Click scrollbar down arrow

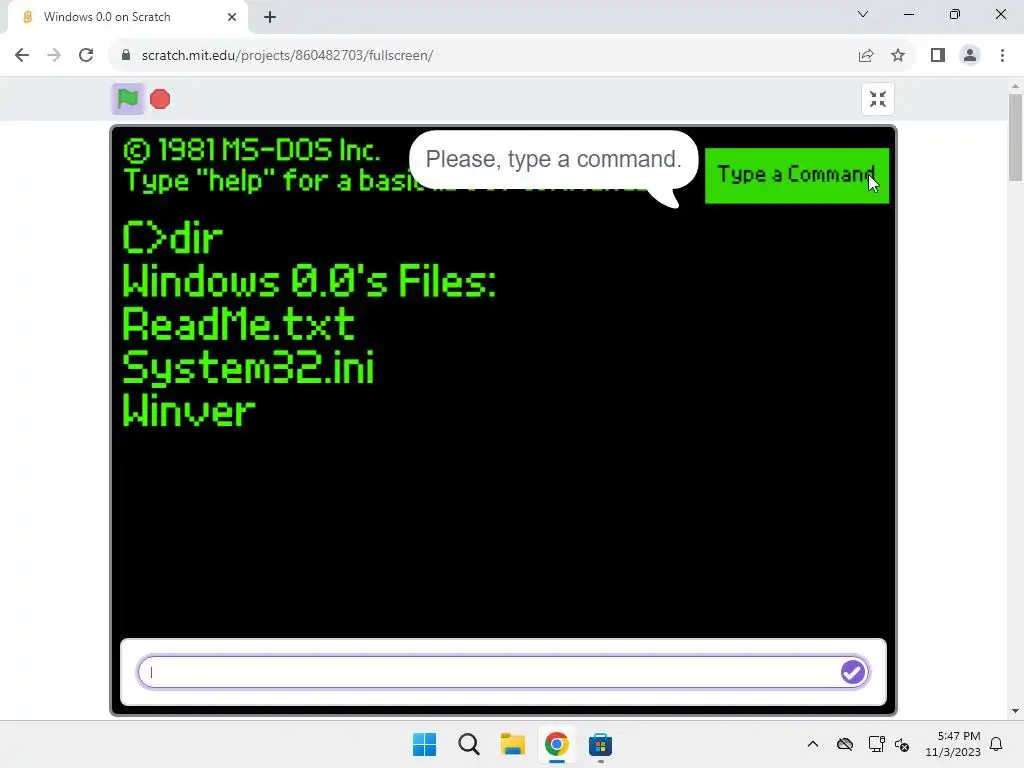click(1015, 711)
